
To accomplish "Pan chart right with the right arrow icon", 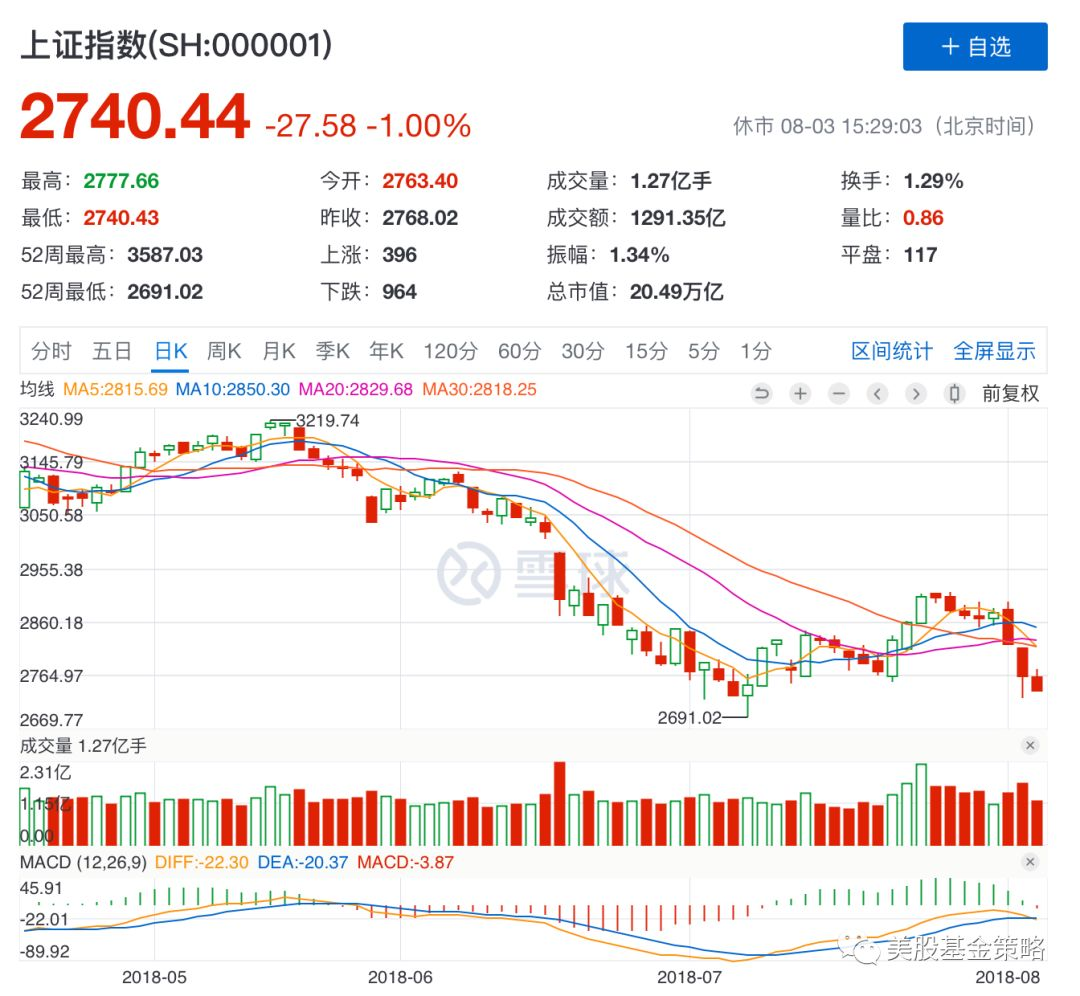I will pyautogui.click(x=916, y=394).
